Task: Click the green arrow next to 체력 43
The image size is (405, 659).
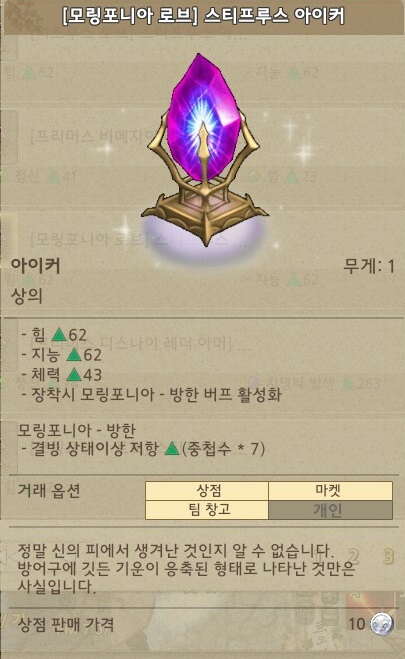Action: [74, 374]
